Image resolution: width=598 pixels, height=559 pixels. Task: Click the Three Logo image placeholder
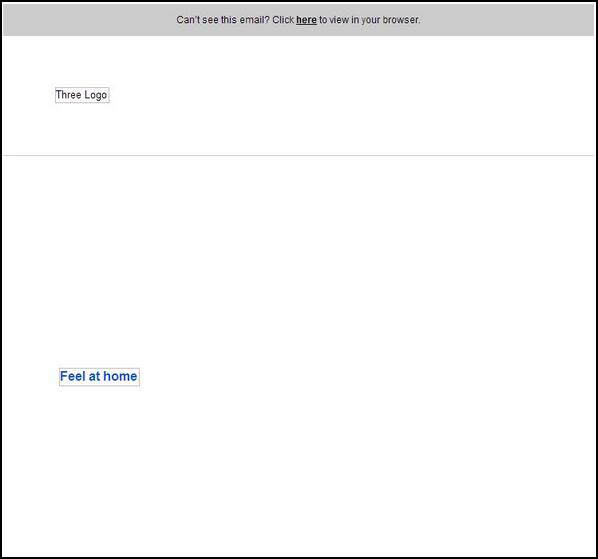(82, 95)
